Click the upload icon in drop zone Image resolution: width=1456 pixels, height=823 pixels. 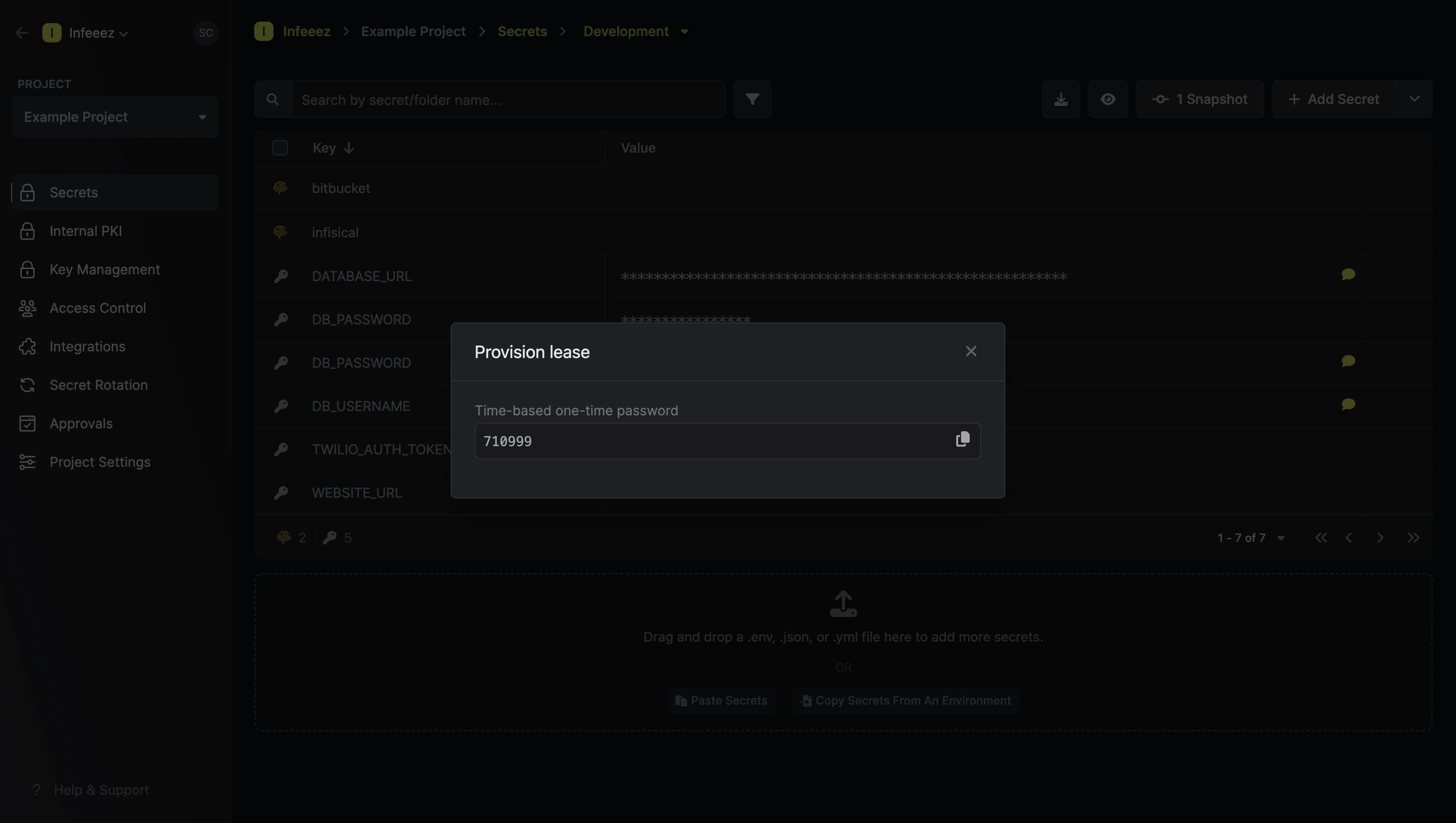click(843, 604)
